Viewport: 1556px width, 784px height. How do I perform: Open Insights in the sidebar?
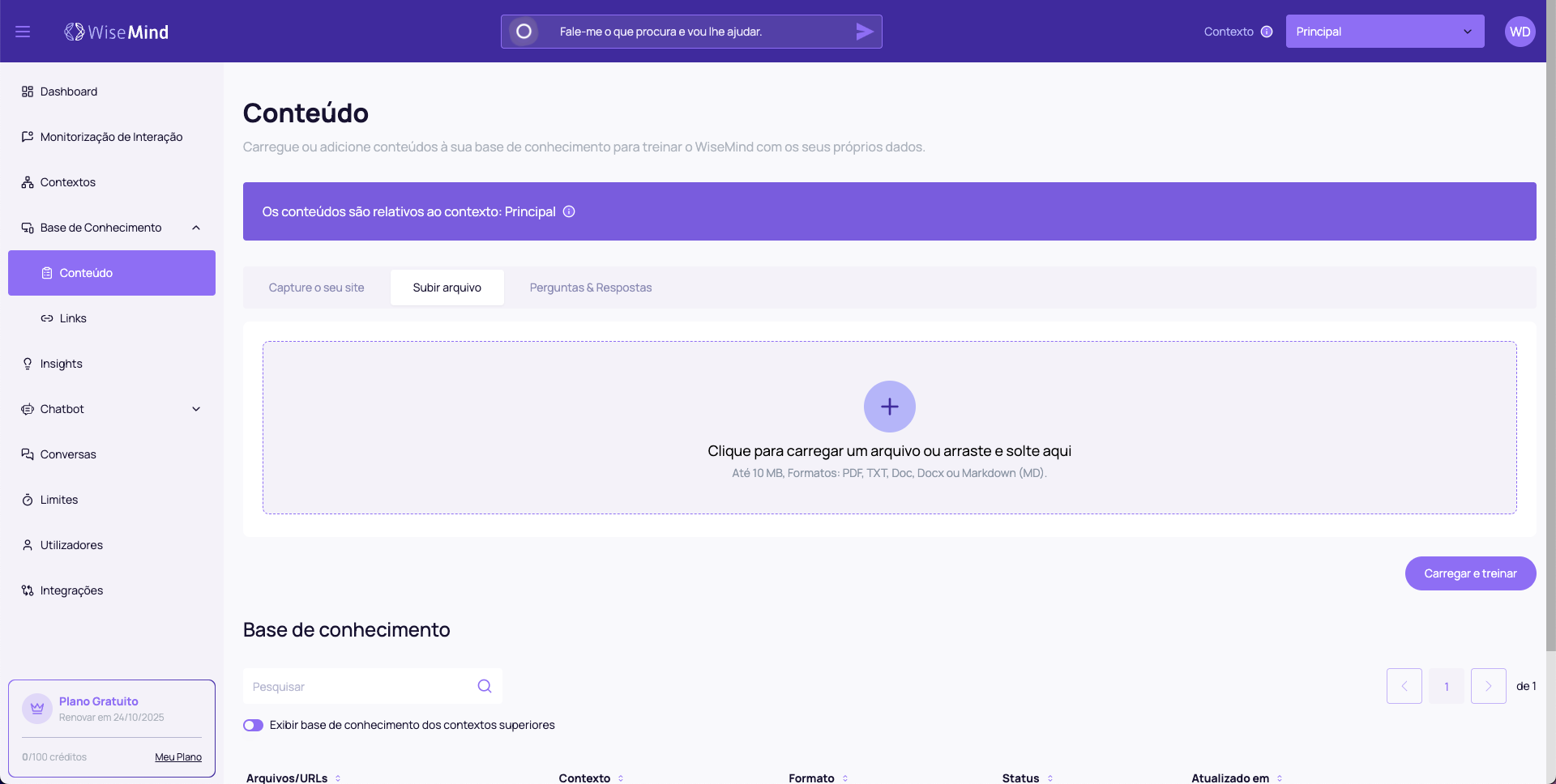point(62,364)
